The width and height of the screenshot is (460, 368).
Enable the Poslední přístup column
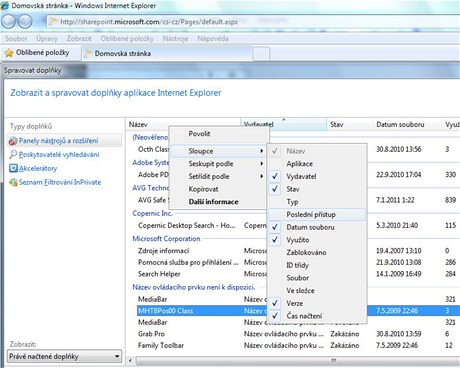pyautogui.click(x=317, y=214)
